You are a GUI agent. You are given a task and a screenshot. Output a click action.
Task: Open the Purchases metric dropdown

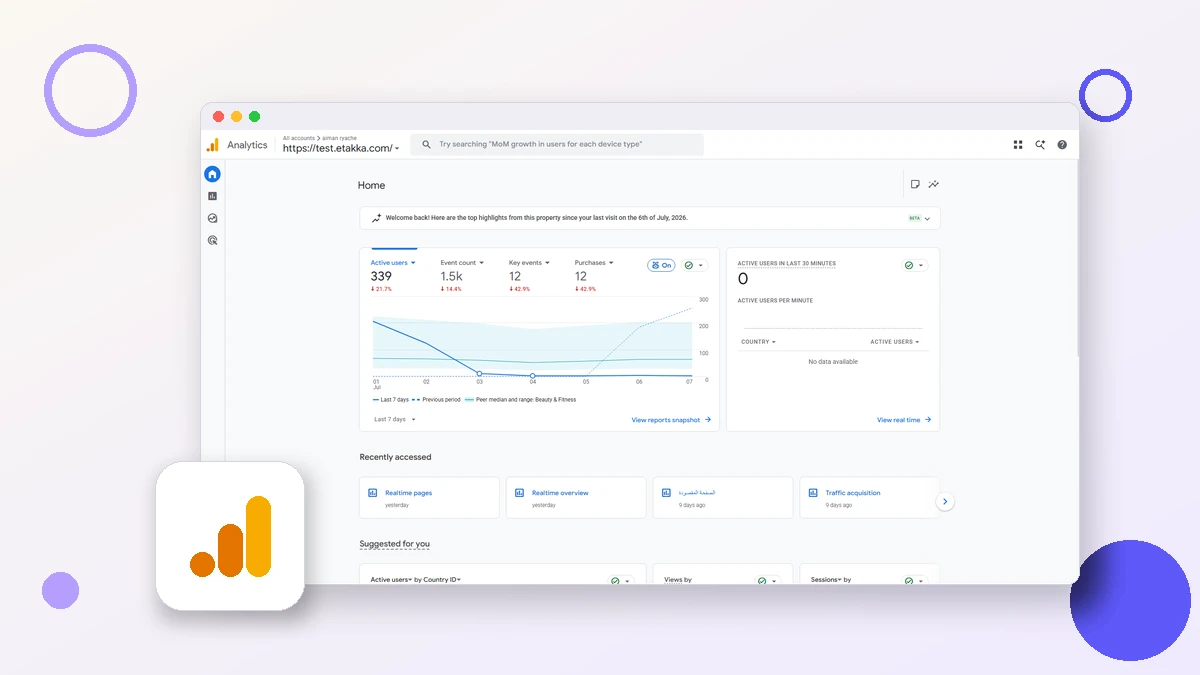(594, 263)
